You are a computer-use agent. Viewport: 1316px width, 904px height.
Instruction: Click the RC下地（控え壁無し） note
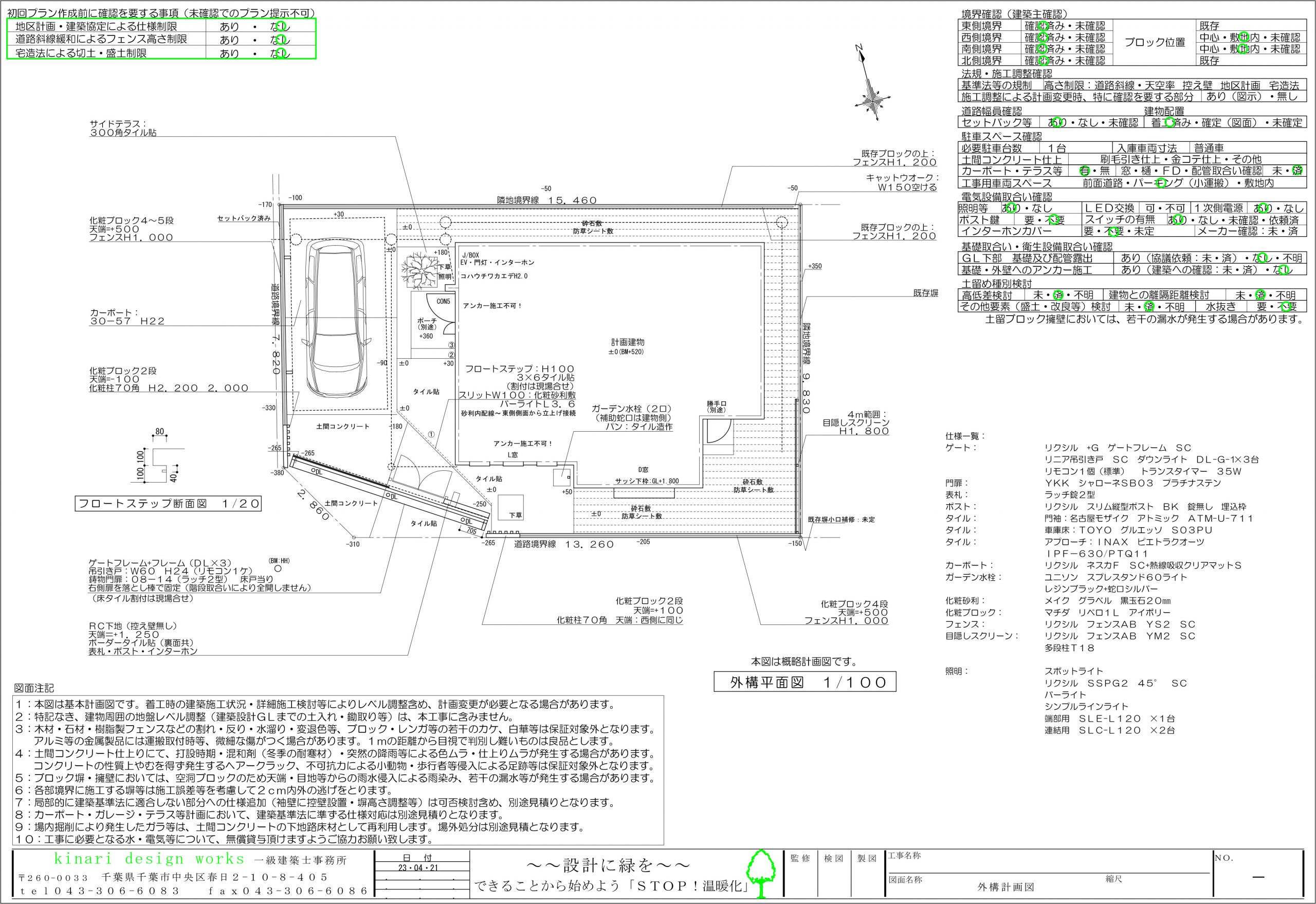pos(133,626)
